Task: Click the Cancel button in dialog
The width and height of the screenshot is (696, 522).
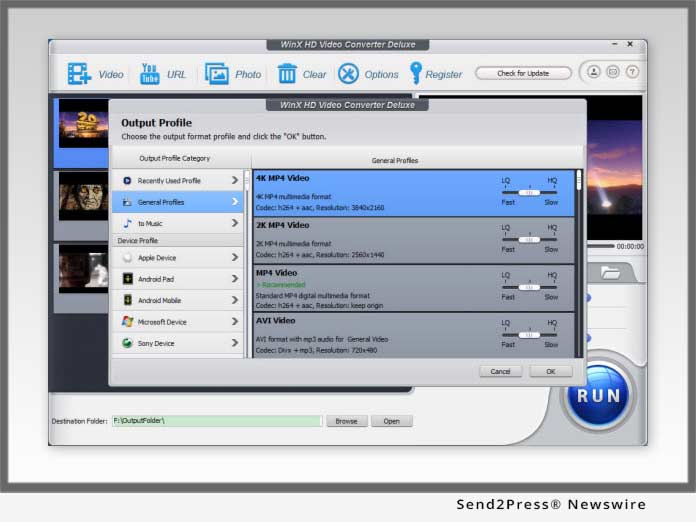Action: click(x=500, y=371)
